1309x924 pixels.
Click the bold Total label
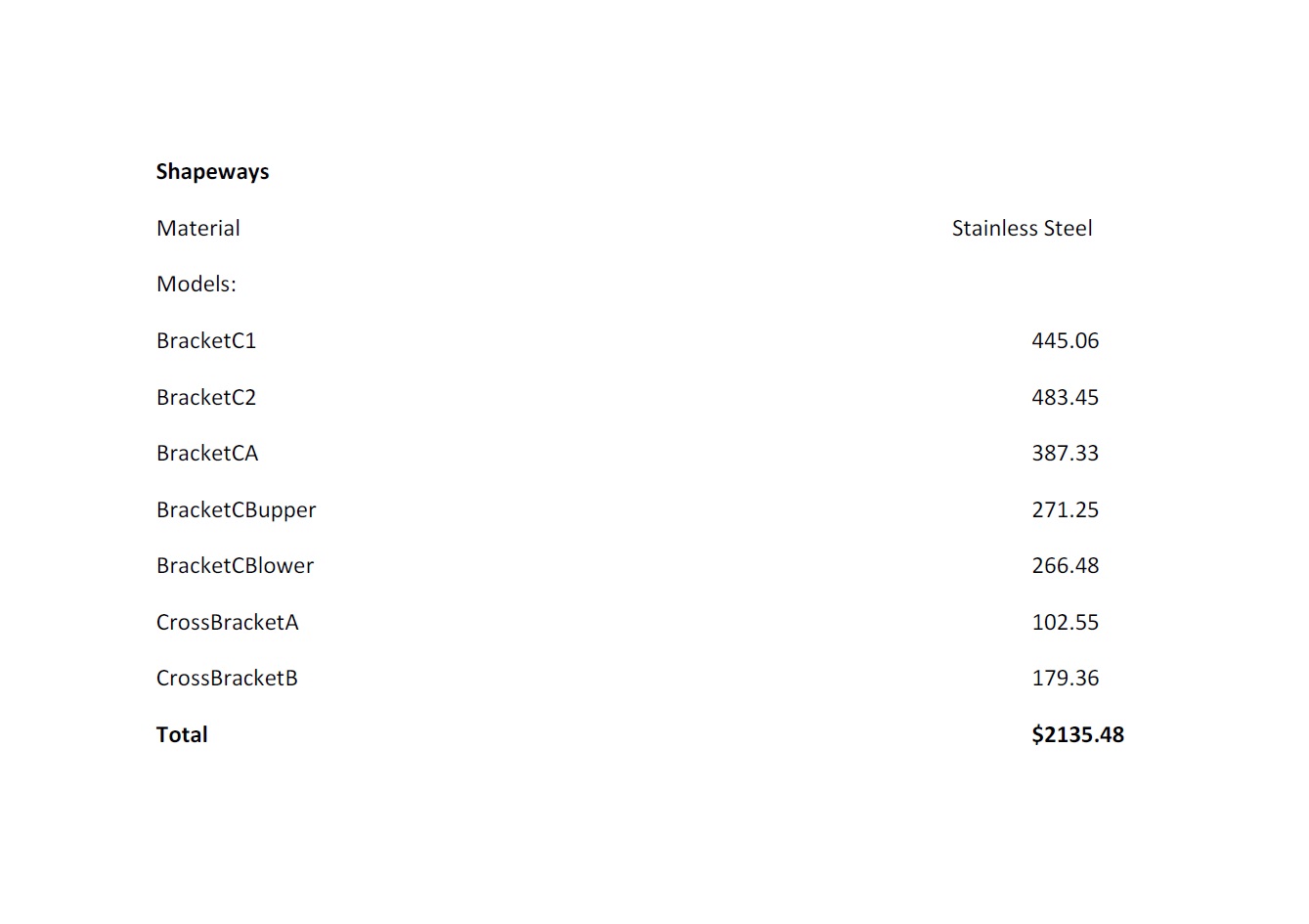point(182,735)
